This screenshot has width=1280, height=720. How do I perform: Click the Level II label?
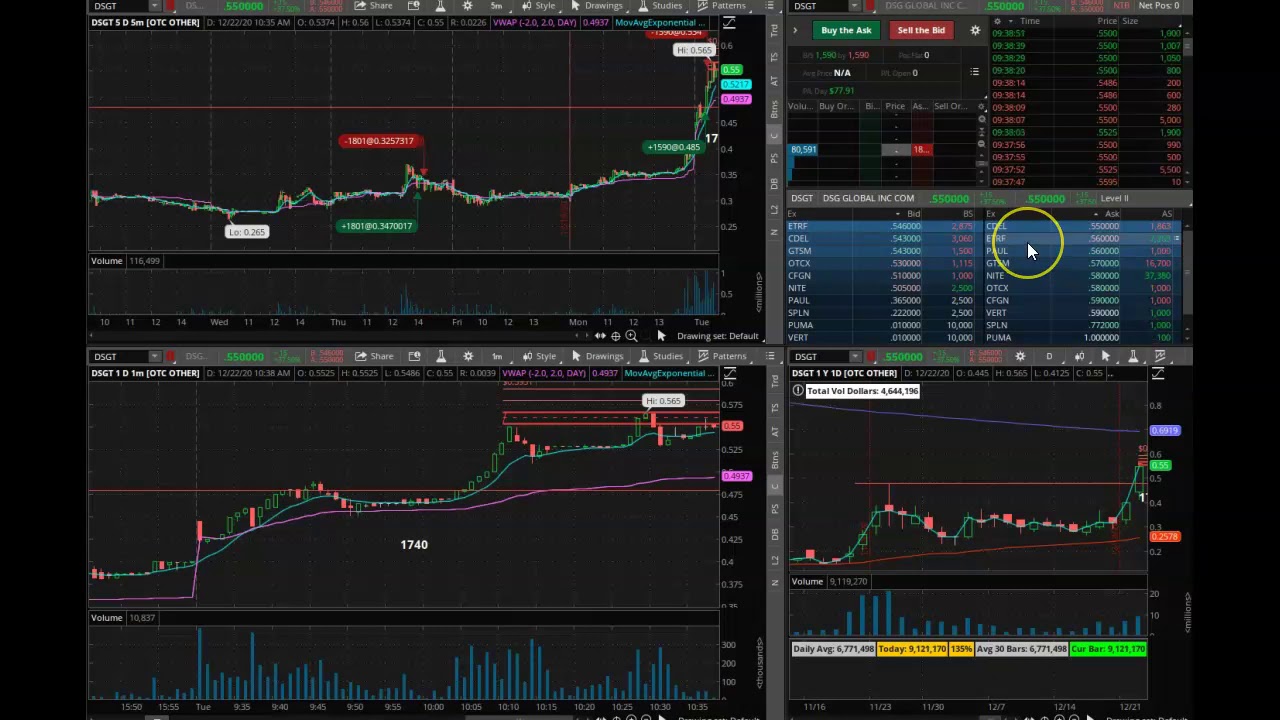pyautogui.click(x=1114, y=198)
